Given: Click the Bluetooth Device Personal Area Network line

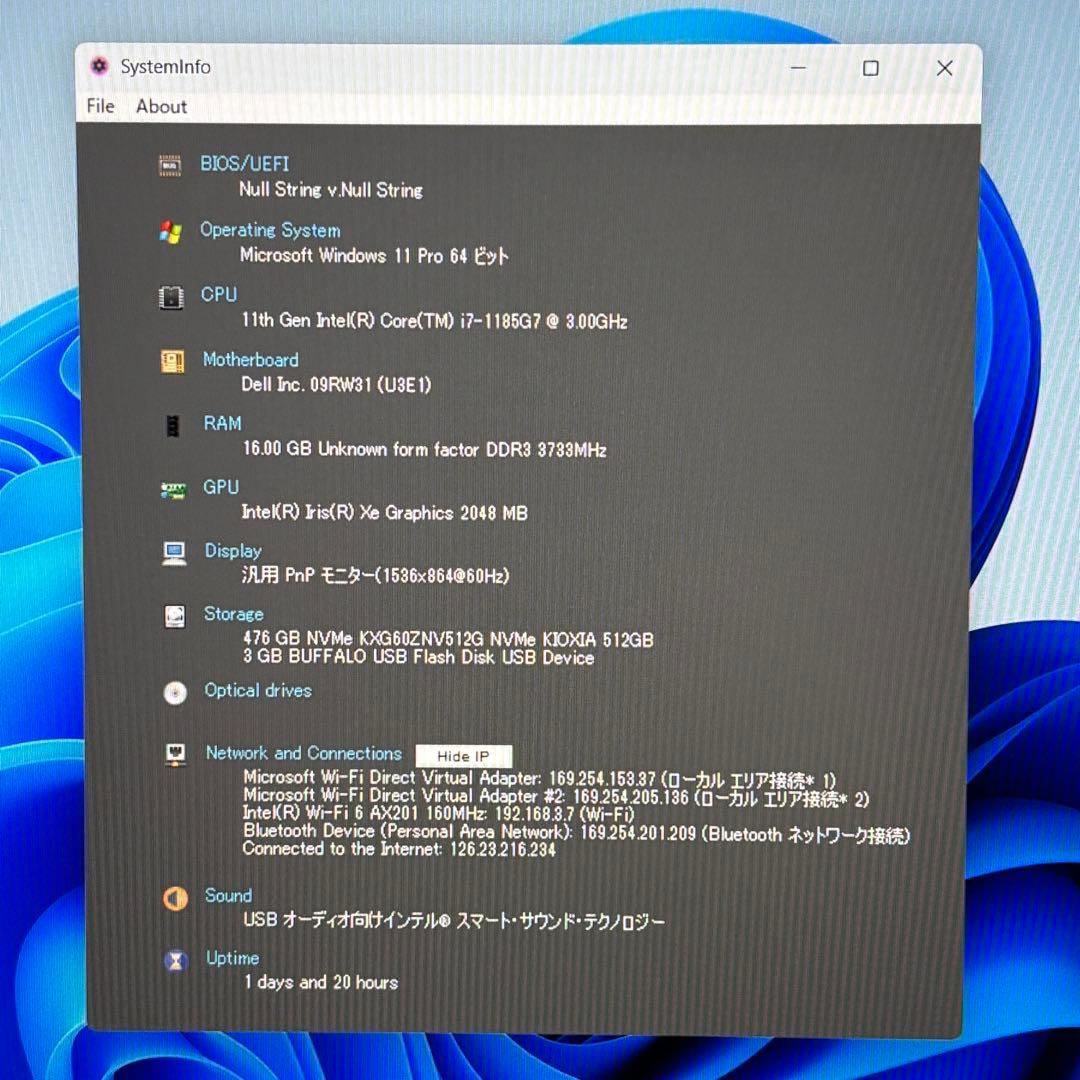Looking at the screenshot, I should point(577,833).
